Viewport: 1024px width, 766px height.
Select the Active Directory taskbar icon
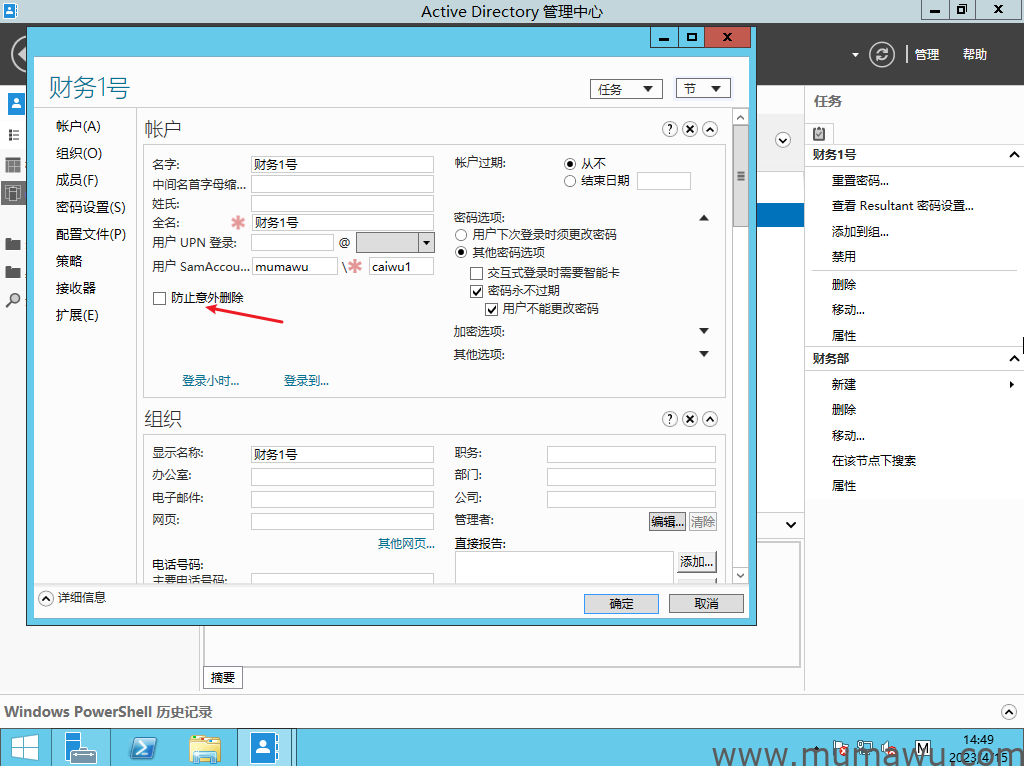[x=264, y=748]
